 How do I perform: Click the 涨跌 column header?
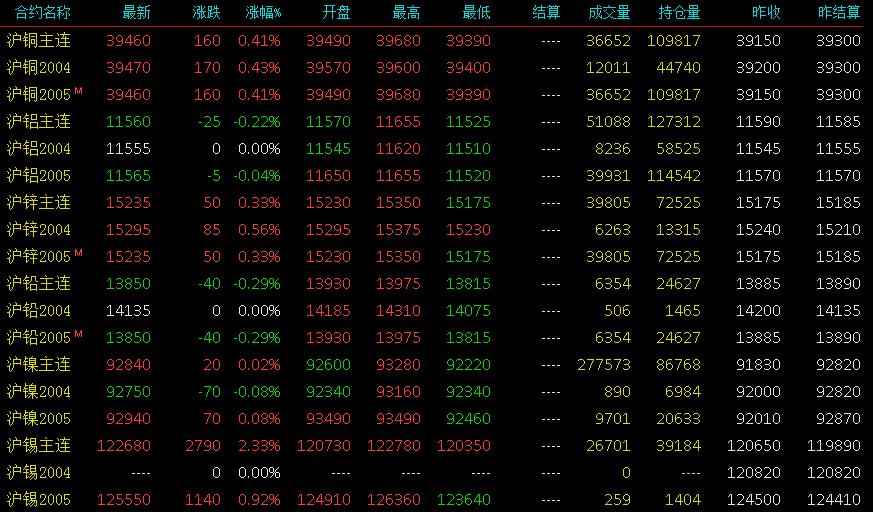coord(207,12)
